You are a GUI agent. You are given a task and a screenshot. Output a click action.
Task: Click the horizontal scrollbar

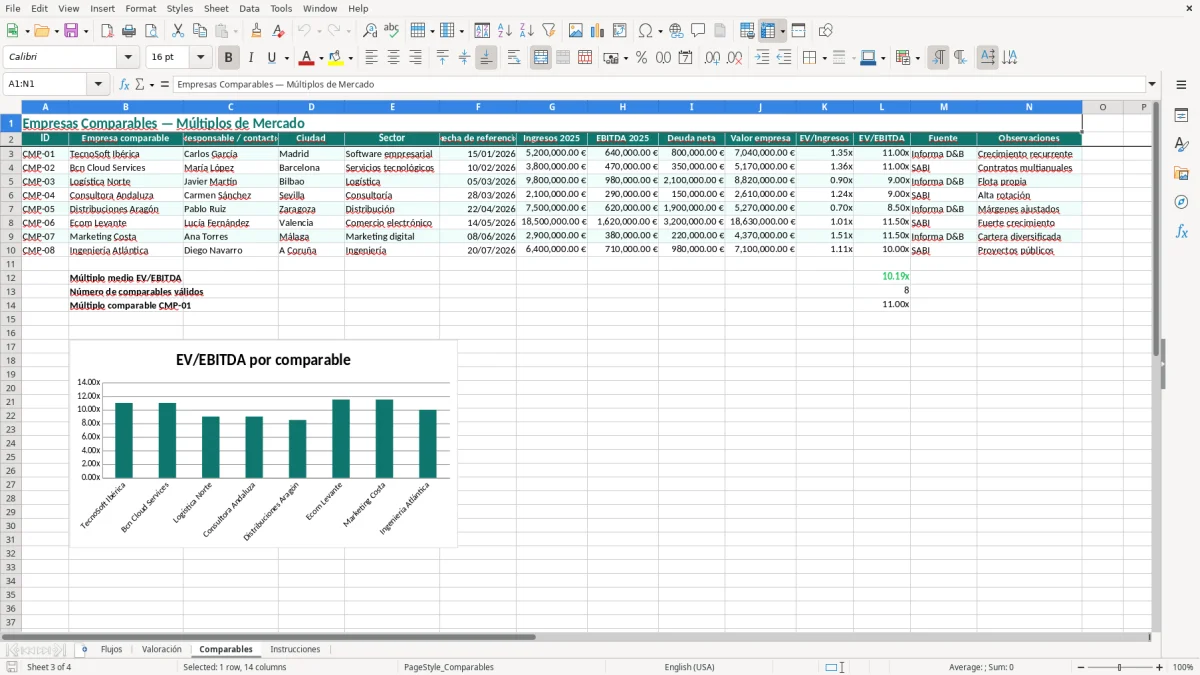click(x=575, y=637)
